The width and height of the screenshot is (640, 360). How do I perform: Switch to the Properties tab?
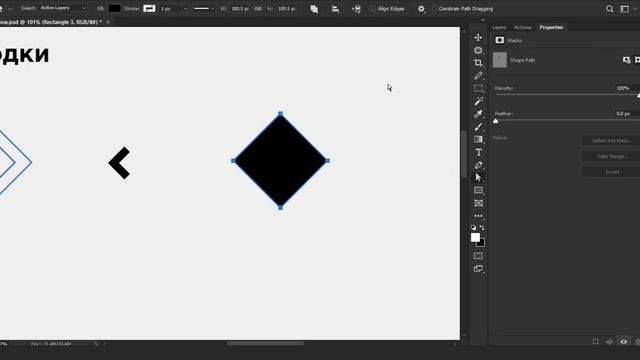pyautogui.click(x=551, y=27)
